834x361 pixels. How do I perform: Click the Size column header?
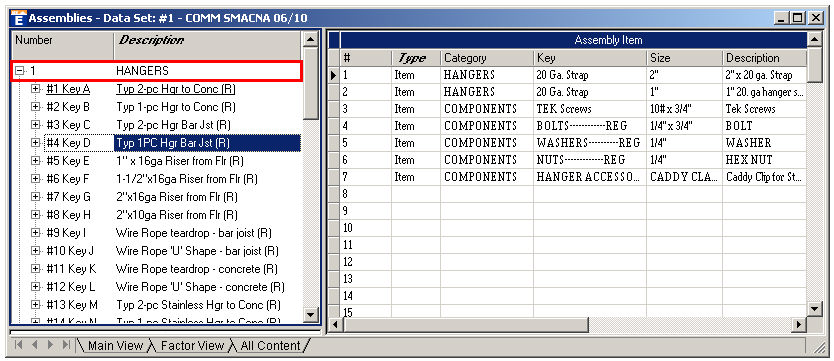pos(685,58)
